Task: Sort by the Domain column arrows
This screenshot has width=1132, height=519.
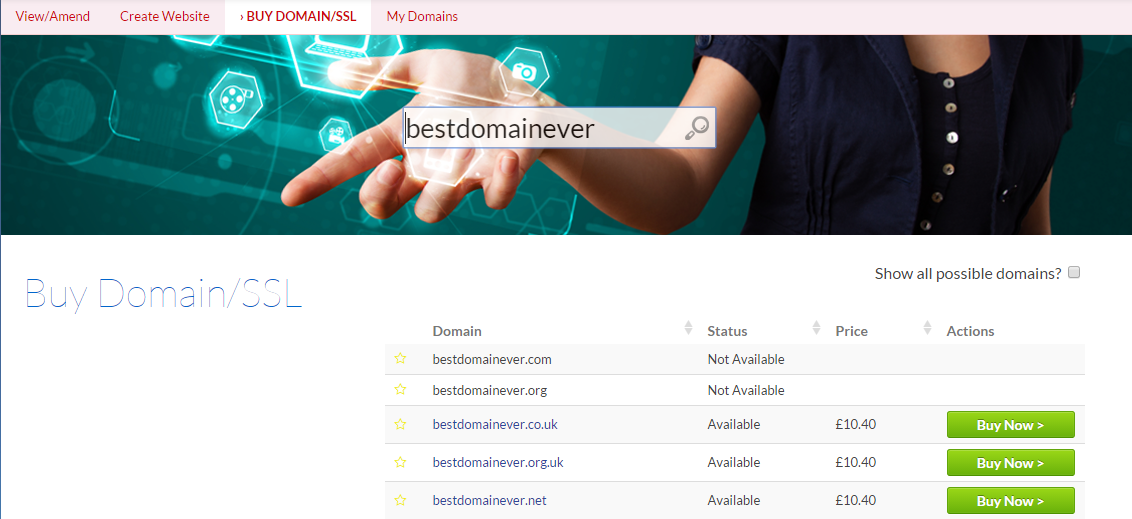Action: 688,328
